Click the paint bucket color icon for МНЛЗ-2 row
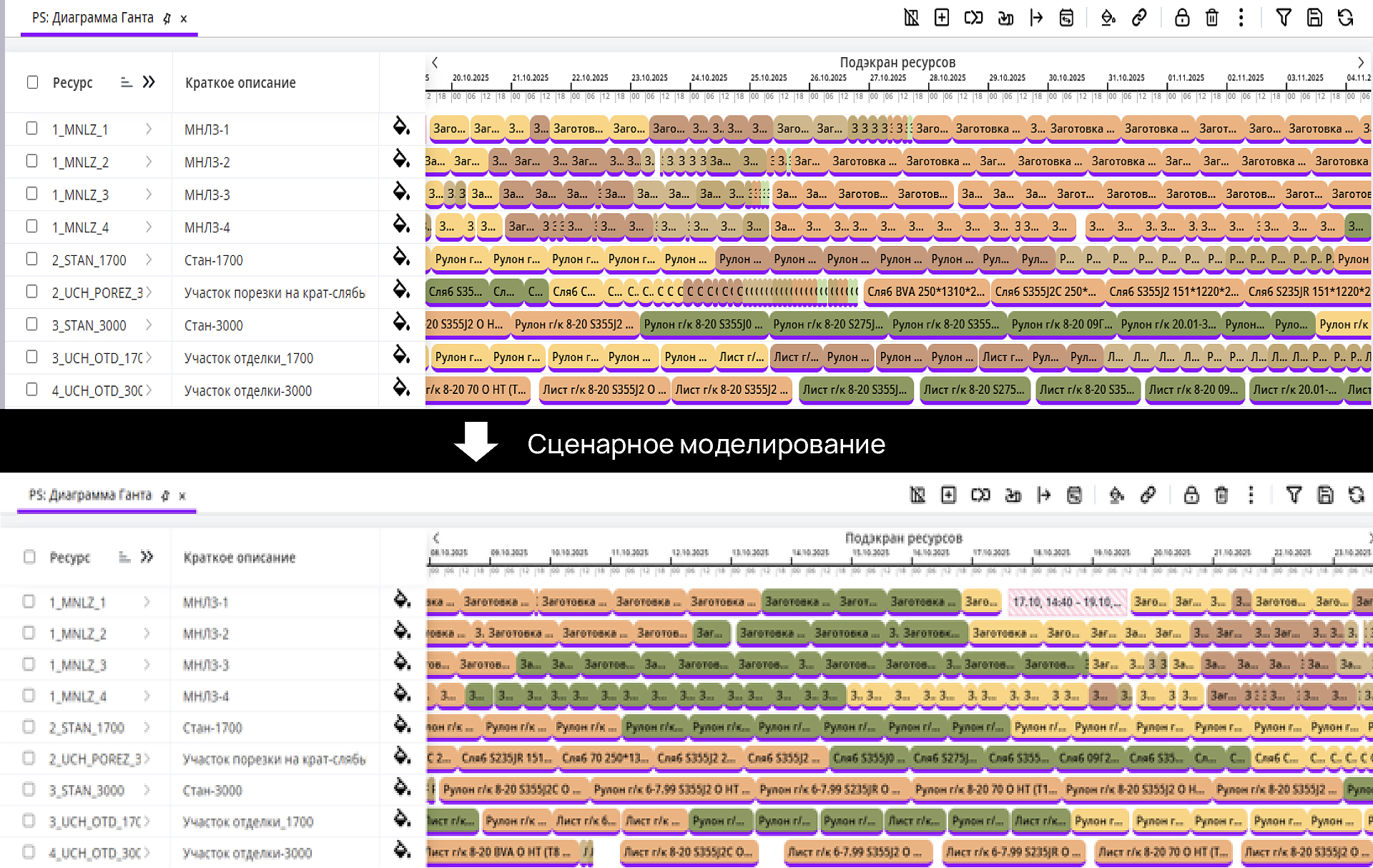This screenshot has height=868, width=1373. 401,159
